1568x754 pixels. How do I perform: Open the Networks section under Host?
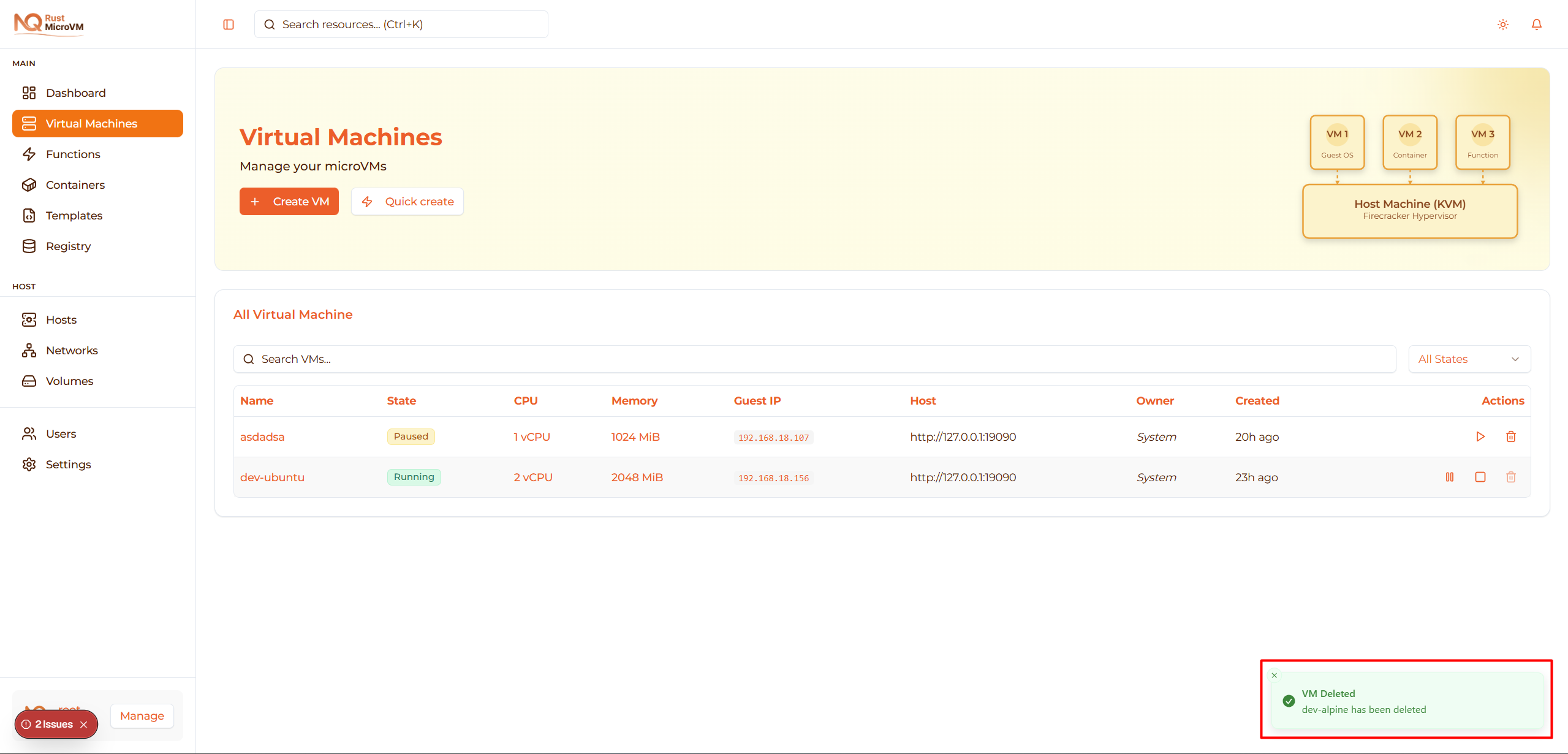72,350
